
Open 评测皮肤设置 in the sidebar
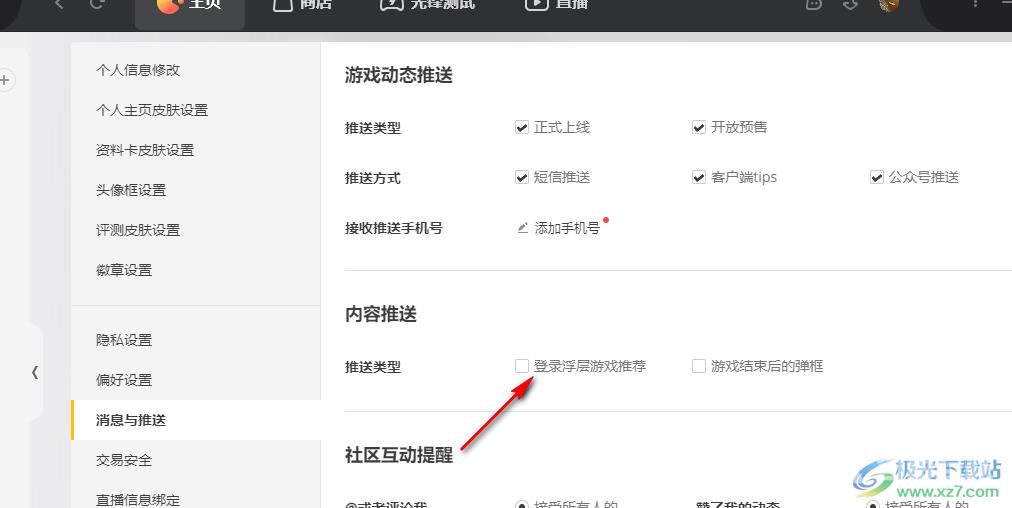(138, 230)
